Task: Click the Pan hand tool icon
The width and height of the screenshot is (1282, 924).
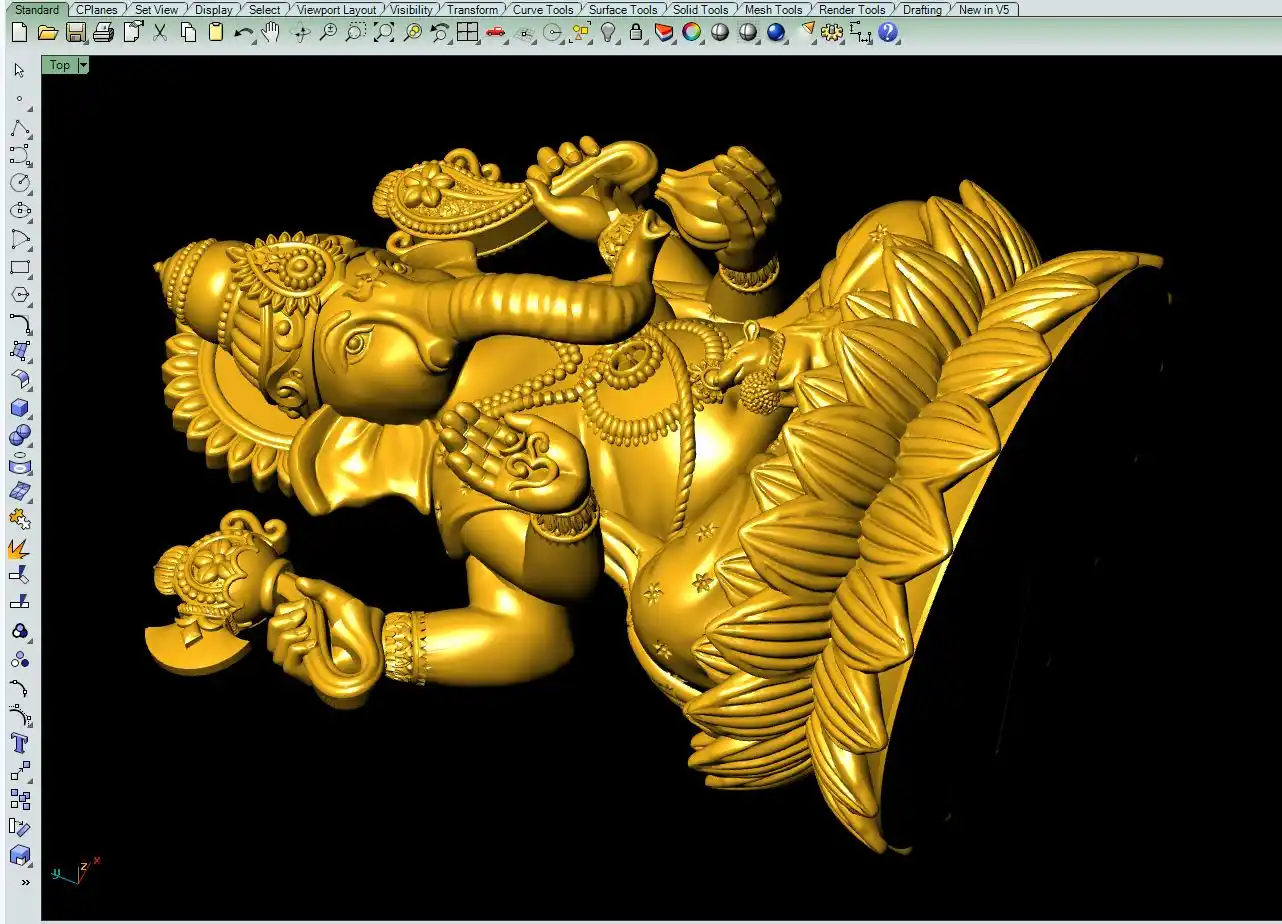Action: coord(271,32)
